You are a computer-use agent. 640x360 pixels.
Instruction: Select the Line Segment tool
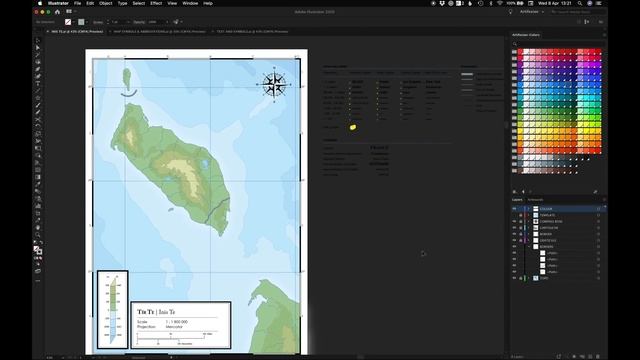click(x=38, y=91)
